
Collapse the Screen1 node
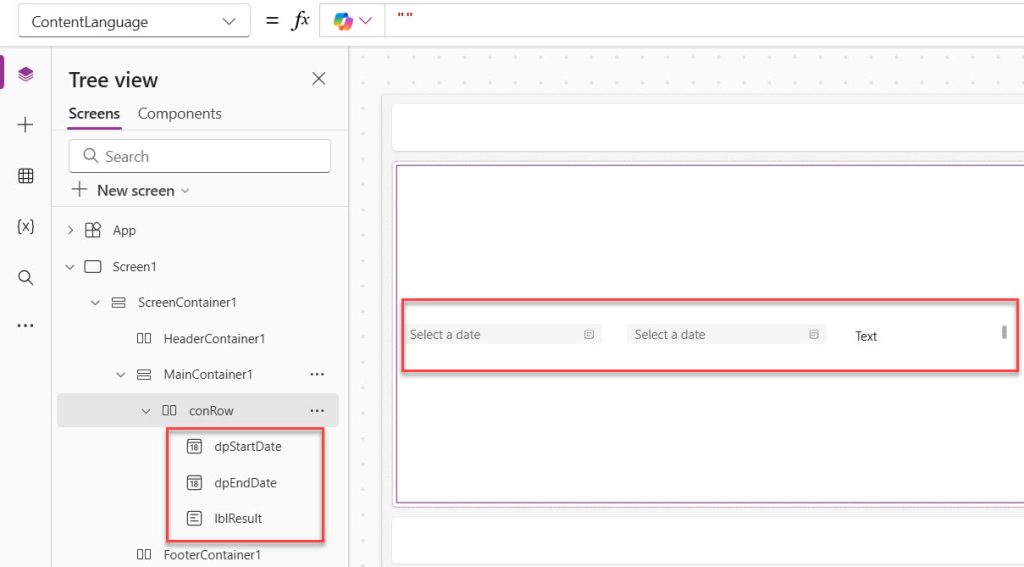click(x=70, y=267)
